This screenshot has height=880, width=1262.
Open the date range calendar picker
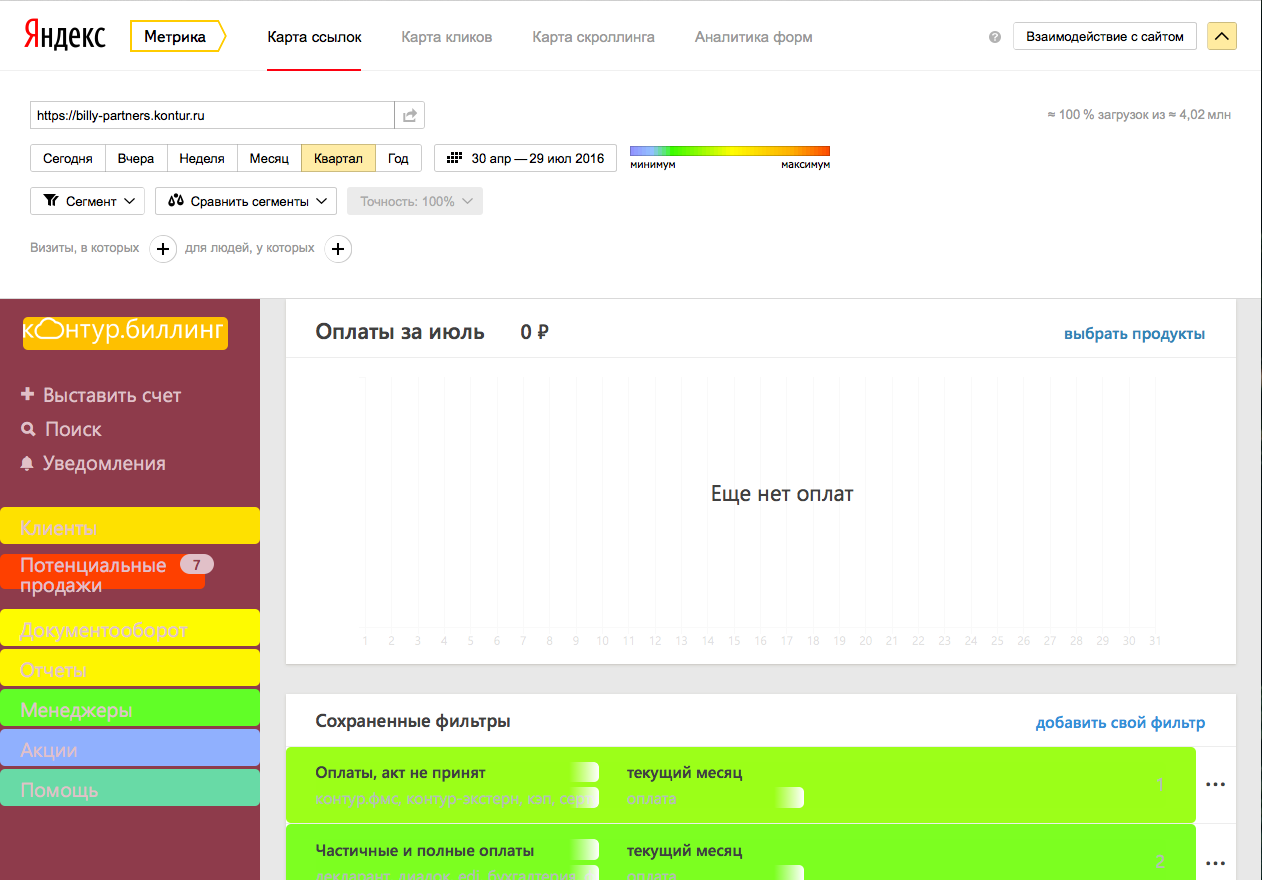525,158
